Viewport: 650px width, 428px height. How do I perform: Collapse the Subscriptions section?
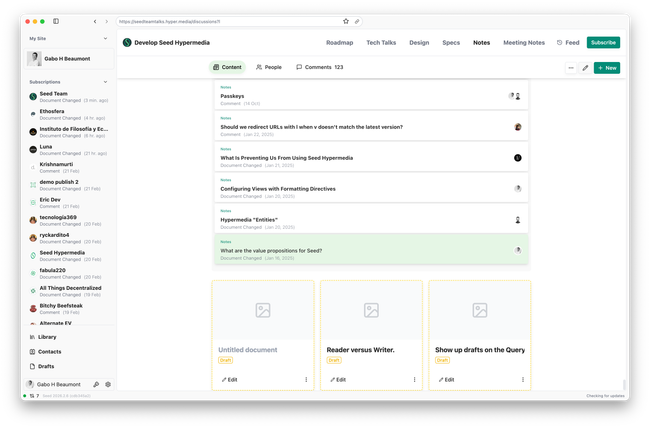[x=106, y=81]
